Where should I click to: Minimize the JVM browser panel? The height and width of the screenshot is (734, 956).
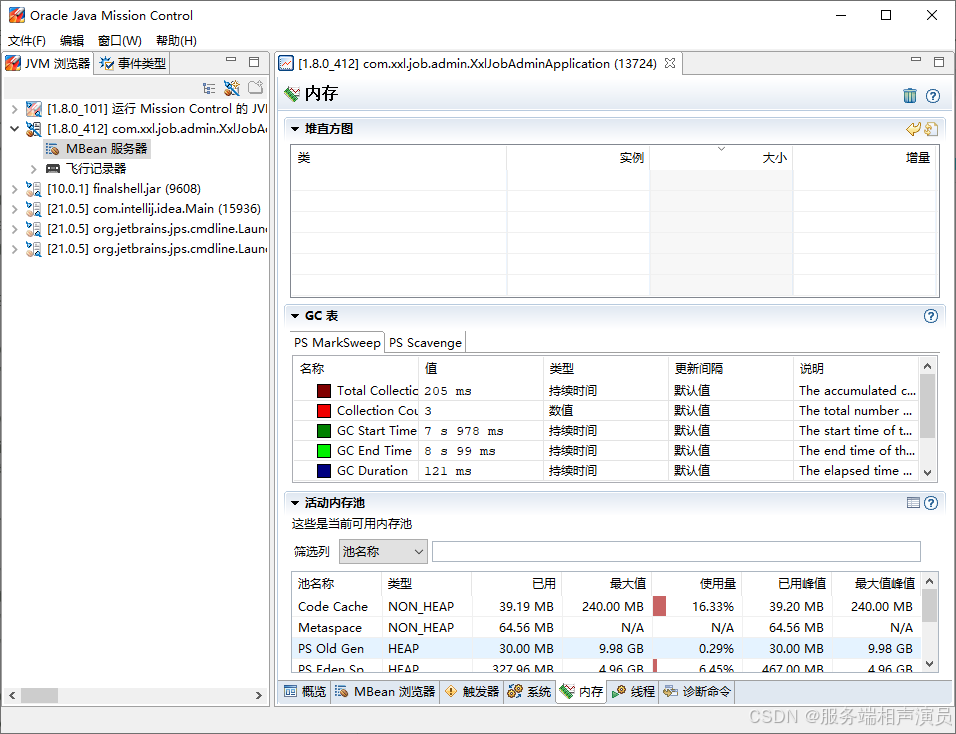(230, 60)
